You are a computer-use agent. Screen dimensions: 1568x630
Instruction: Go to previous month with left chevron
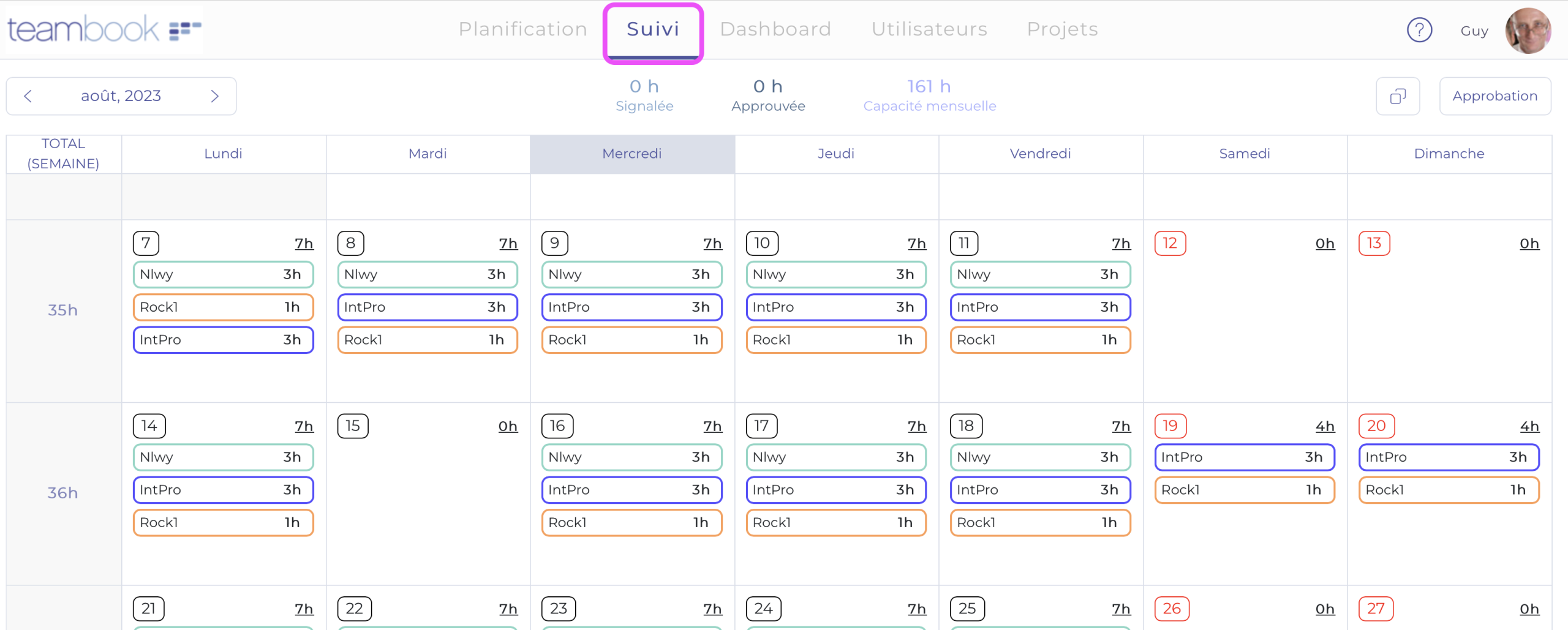(28, 96)
